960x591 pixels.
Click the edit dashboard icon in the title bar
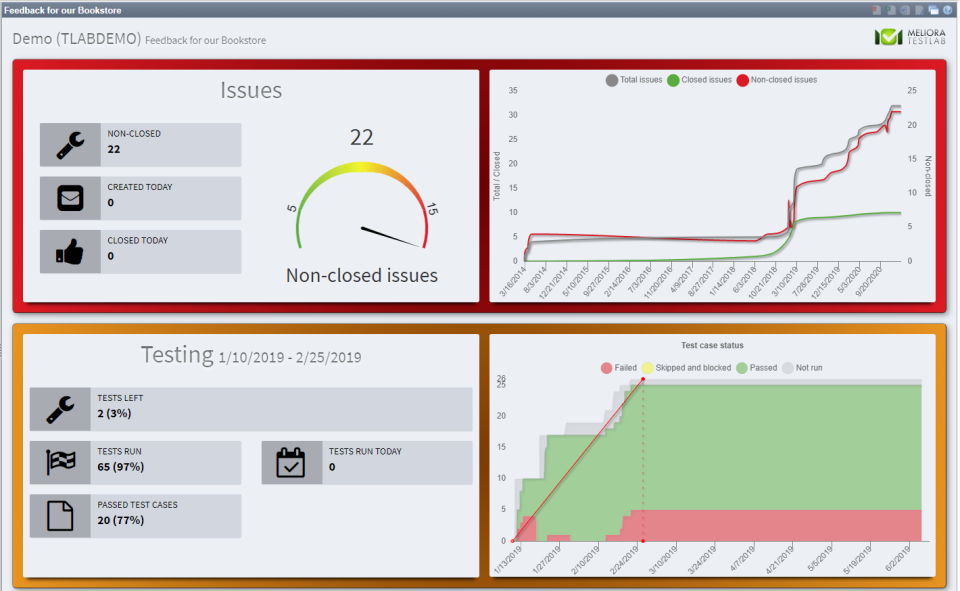coord(919,9)
